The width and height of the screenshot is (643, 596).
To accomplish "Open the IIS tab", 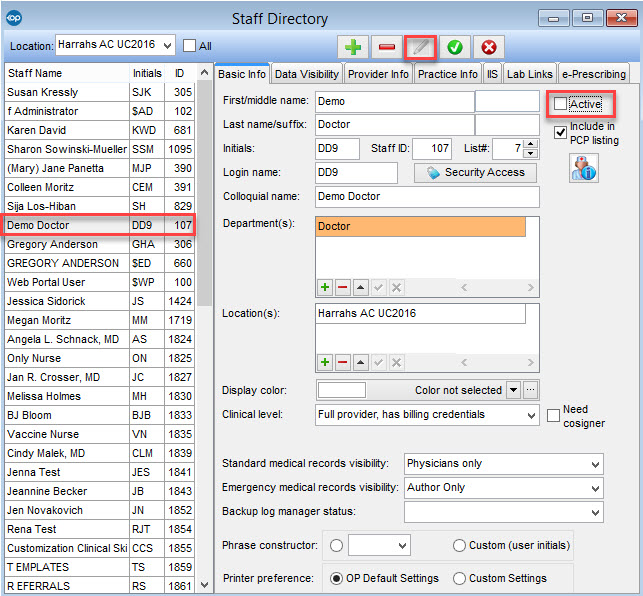I will [x=492, y=74].
